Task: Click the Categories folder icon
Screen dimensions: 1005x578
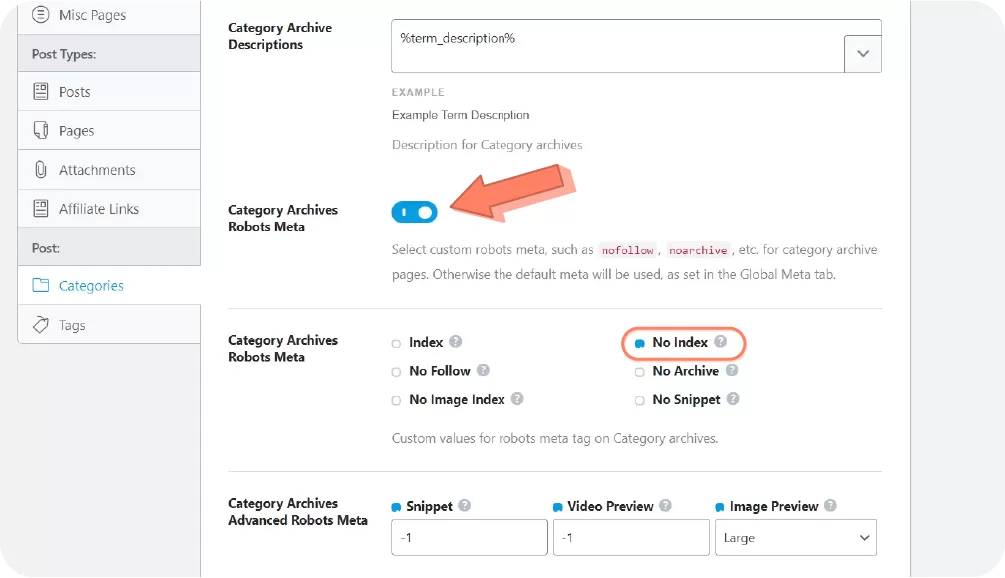Action: point(42,285)
